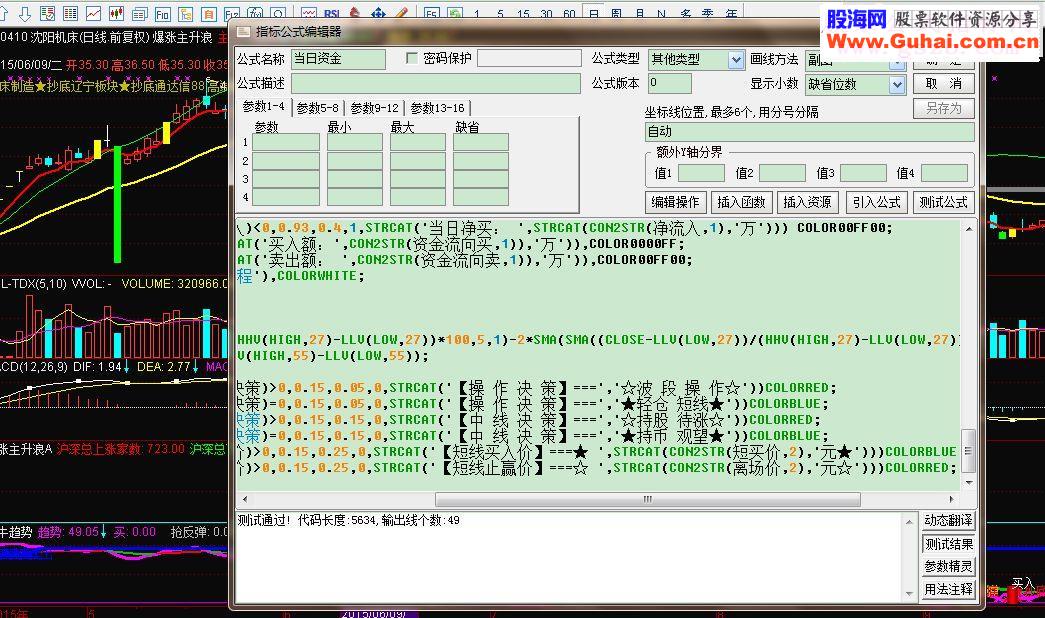Click the 测试公式 button
1045x618 pixels.
click(943, 202)
